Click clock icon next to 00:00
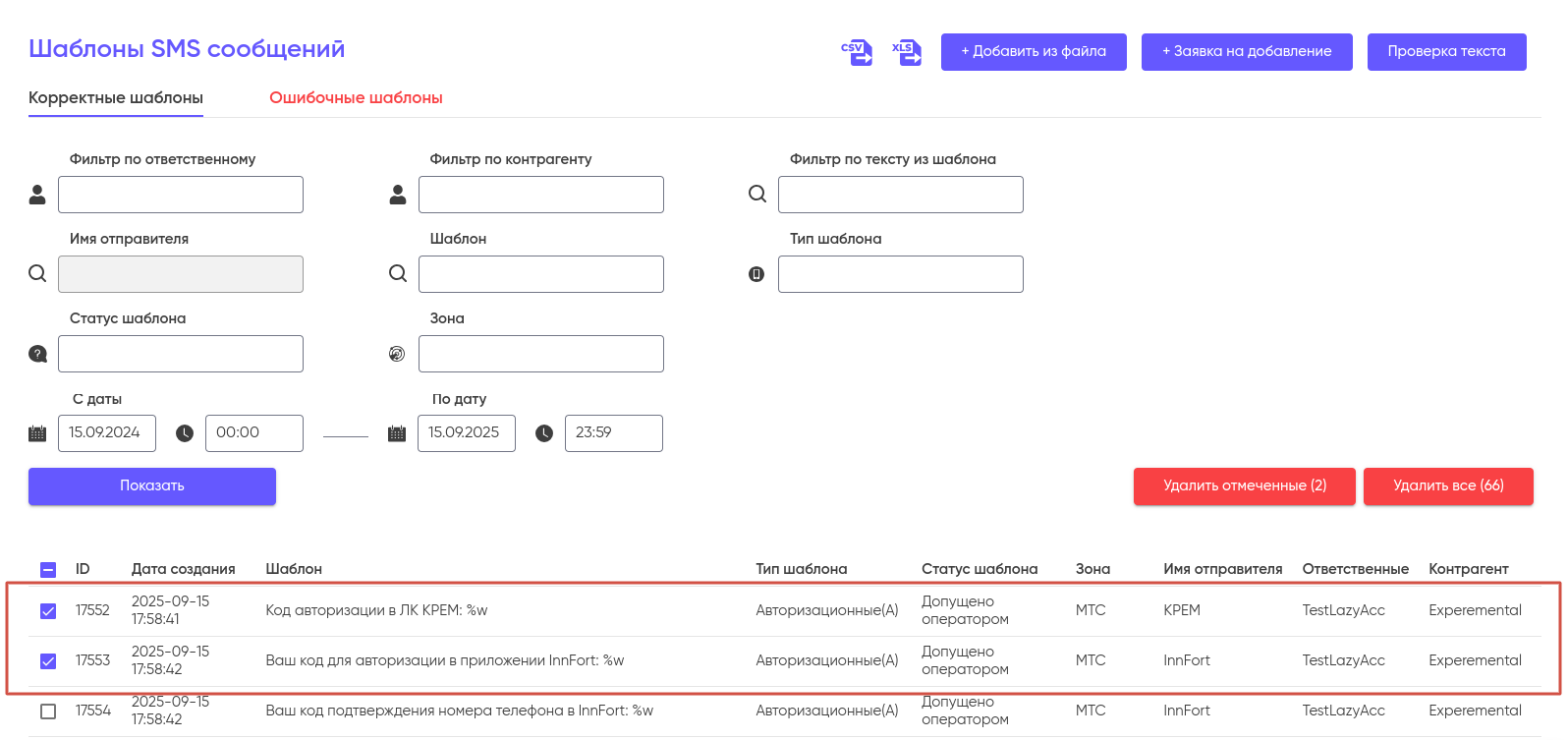The width and height of the screenshot is (1568, 740). 185,433
